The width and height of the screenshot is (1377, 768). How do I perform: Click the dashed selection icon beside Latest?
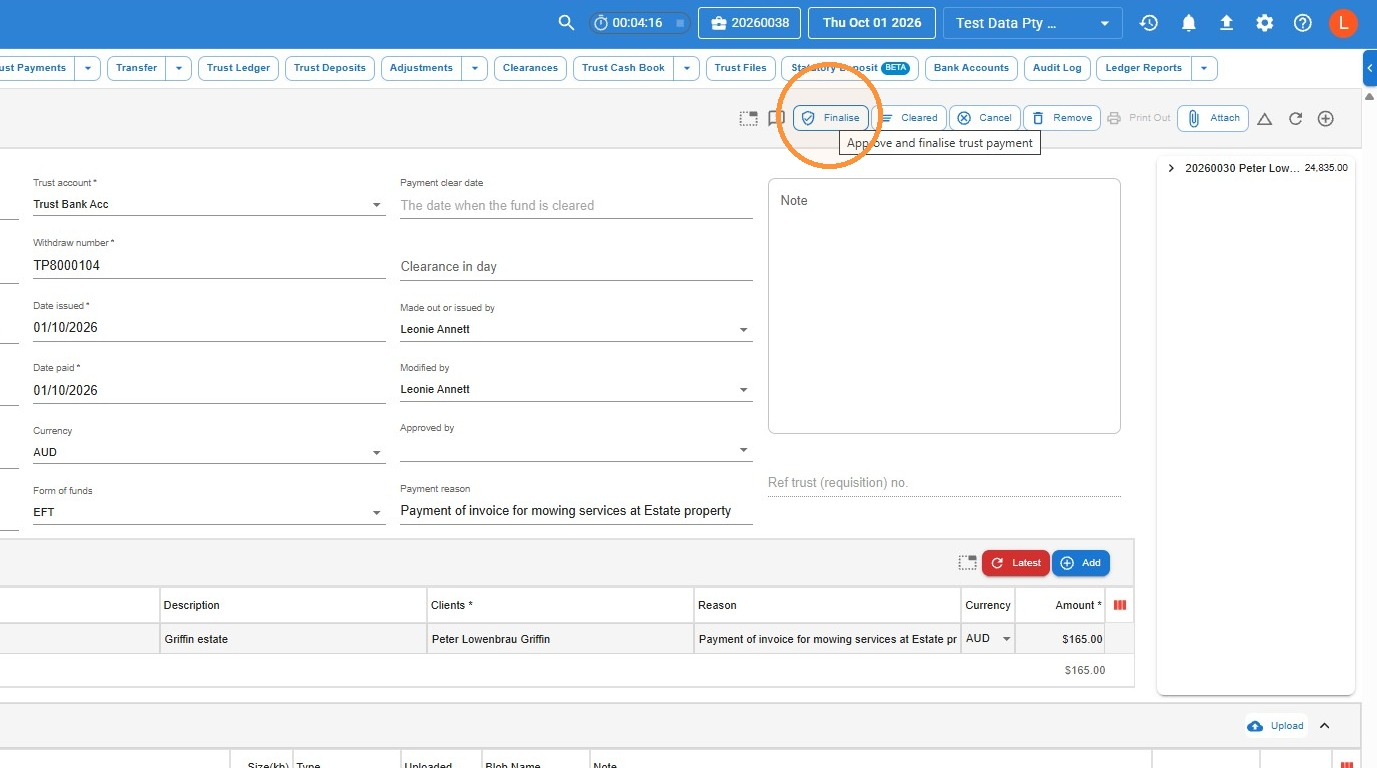coord(967,563)
